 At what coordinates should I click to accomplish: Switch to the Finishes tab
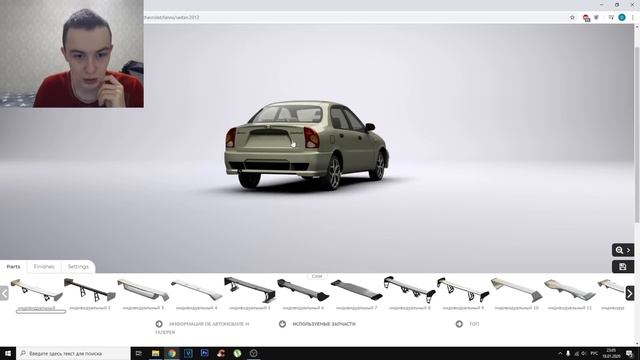44,267
